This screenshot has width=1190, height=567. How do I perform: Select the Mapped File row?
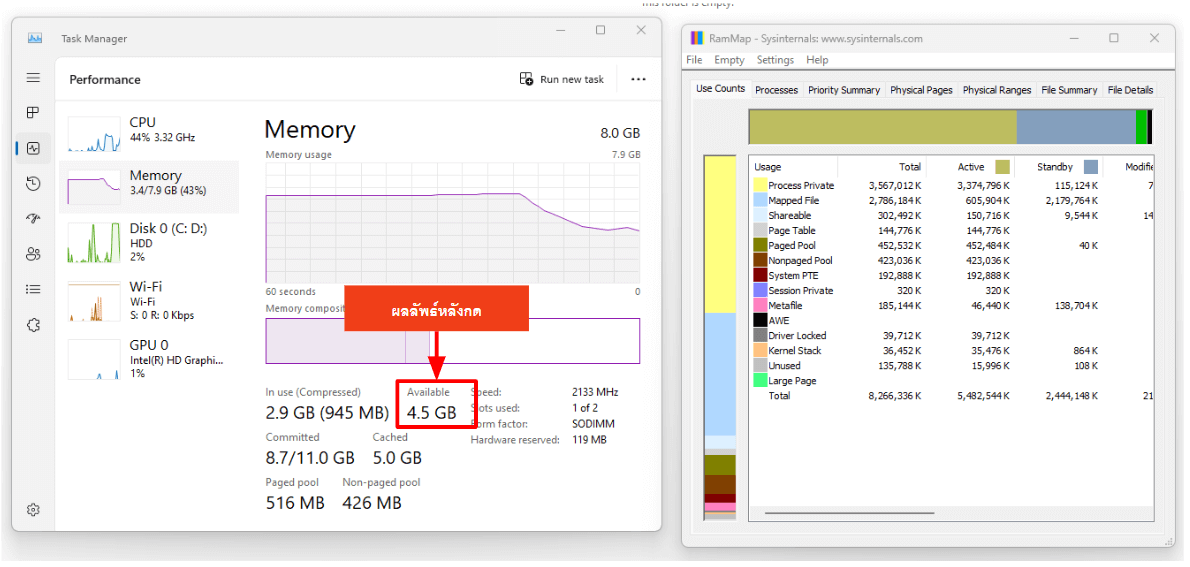point(952,200)
